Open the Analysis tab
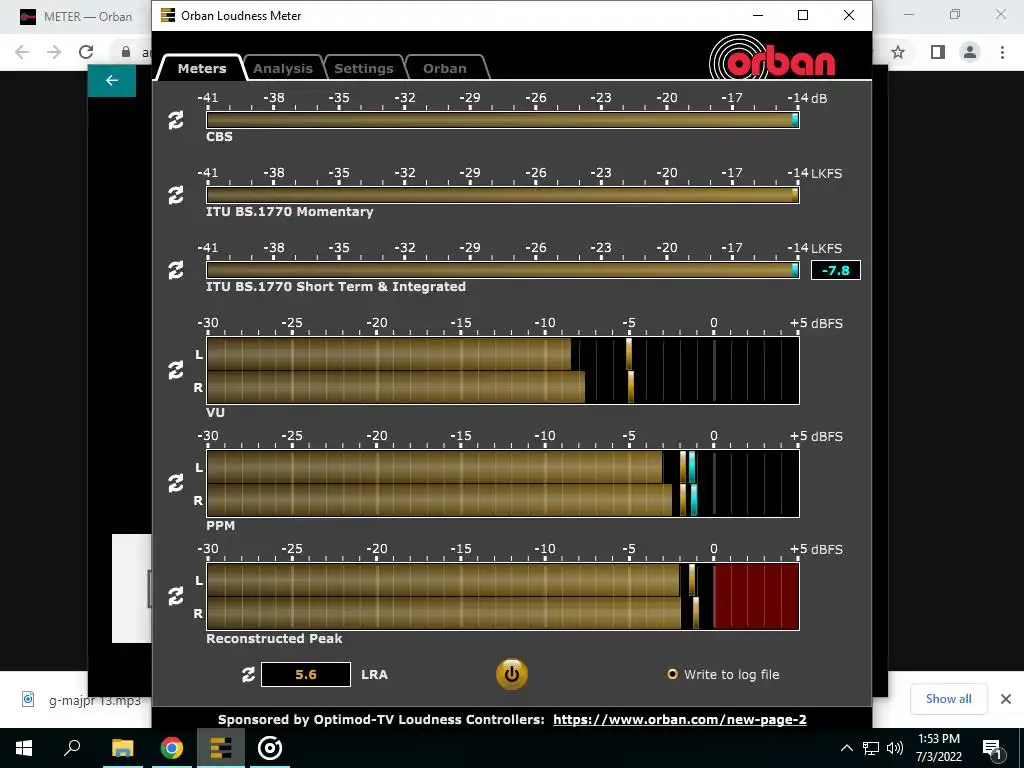1024x768 pixels. [283, 68]
